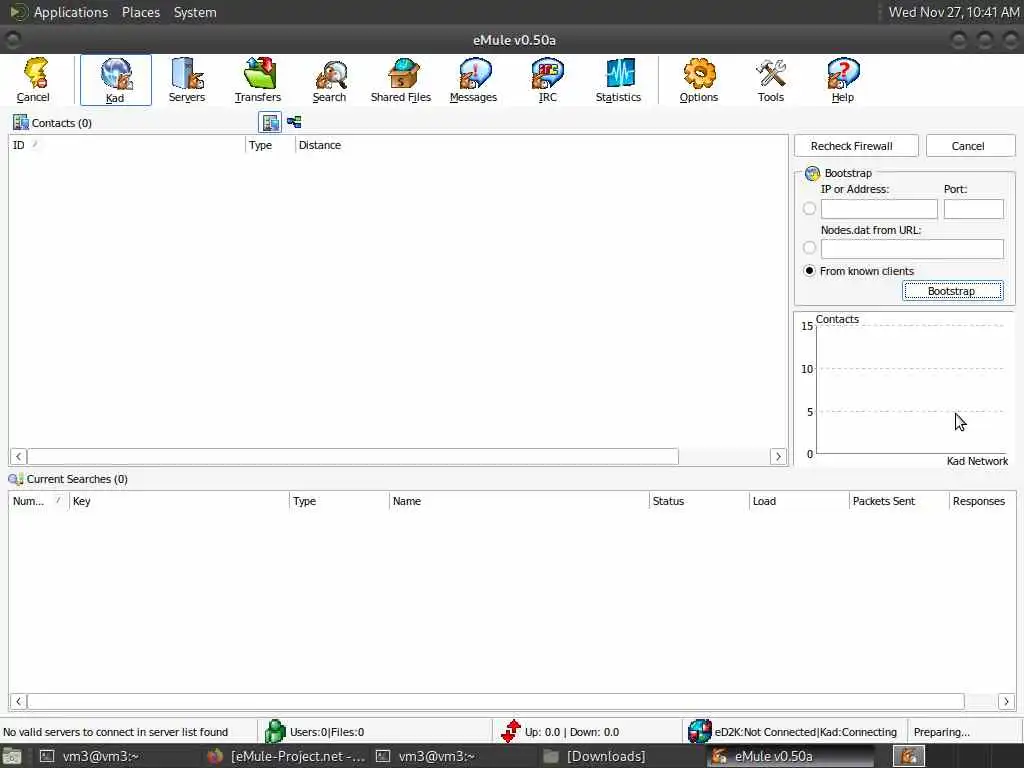
Task: Click the eMule tray icon in the taskbar
Action: [908, 756]
